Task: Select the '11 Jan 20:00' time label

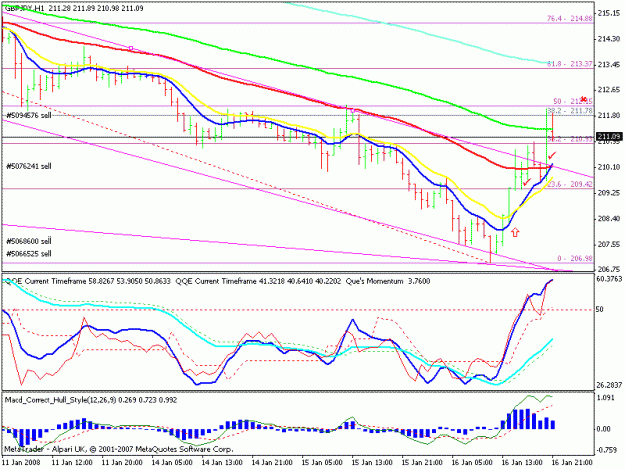Action: (x=122, y=462)
